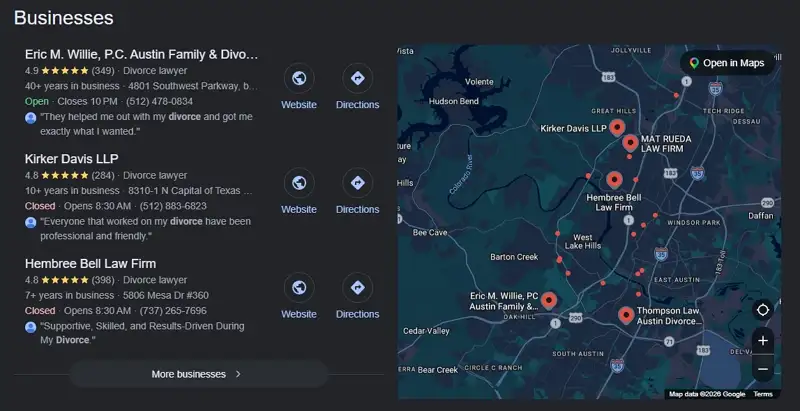Screen dimensions: 800x411
Task: Click the (349) review count
Action: (x=103, y=70)
